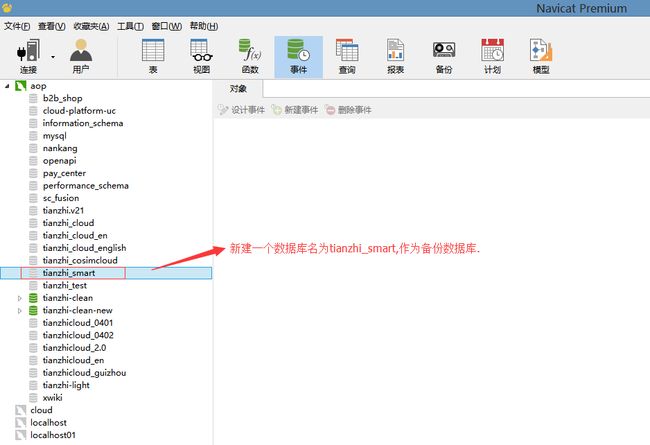Select the View (视图) glasses icon
The height and width of the screenshot is (445, 650).
coord(201,56)
